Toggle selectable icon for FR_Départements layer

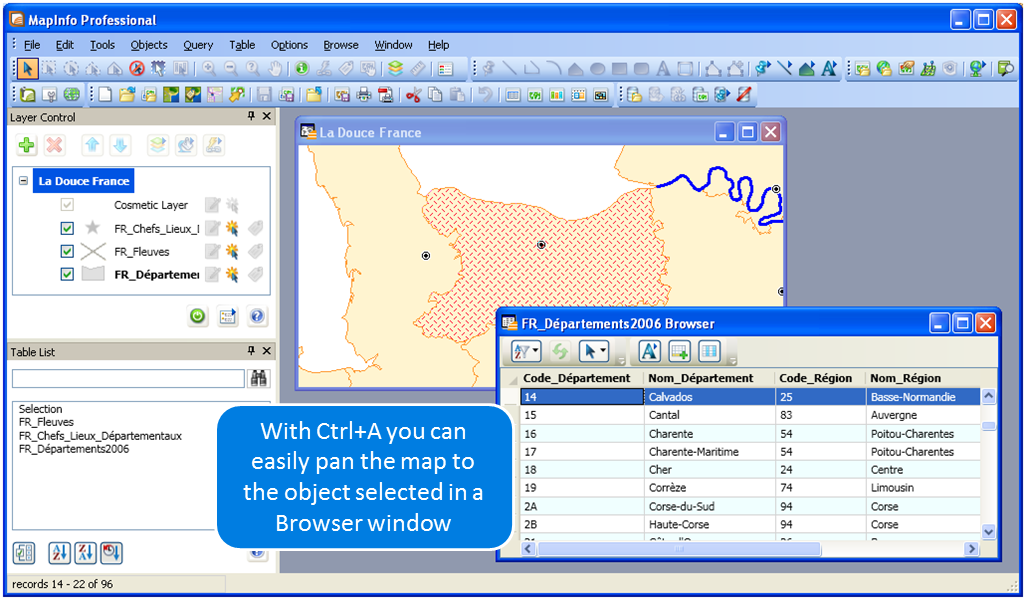coord(232,274)
